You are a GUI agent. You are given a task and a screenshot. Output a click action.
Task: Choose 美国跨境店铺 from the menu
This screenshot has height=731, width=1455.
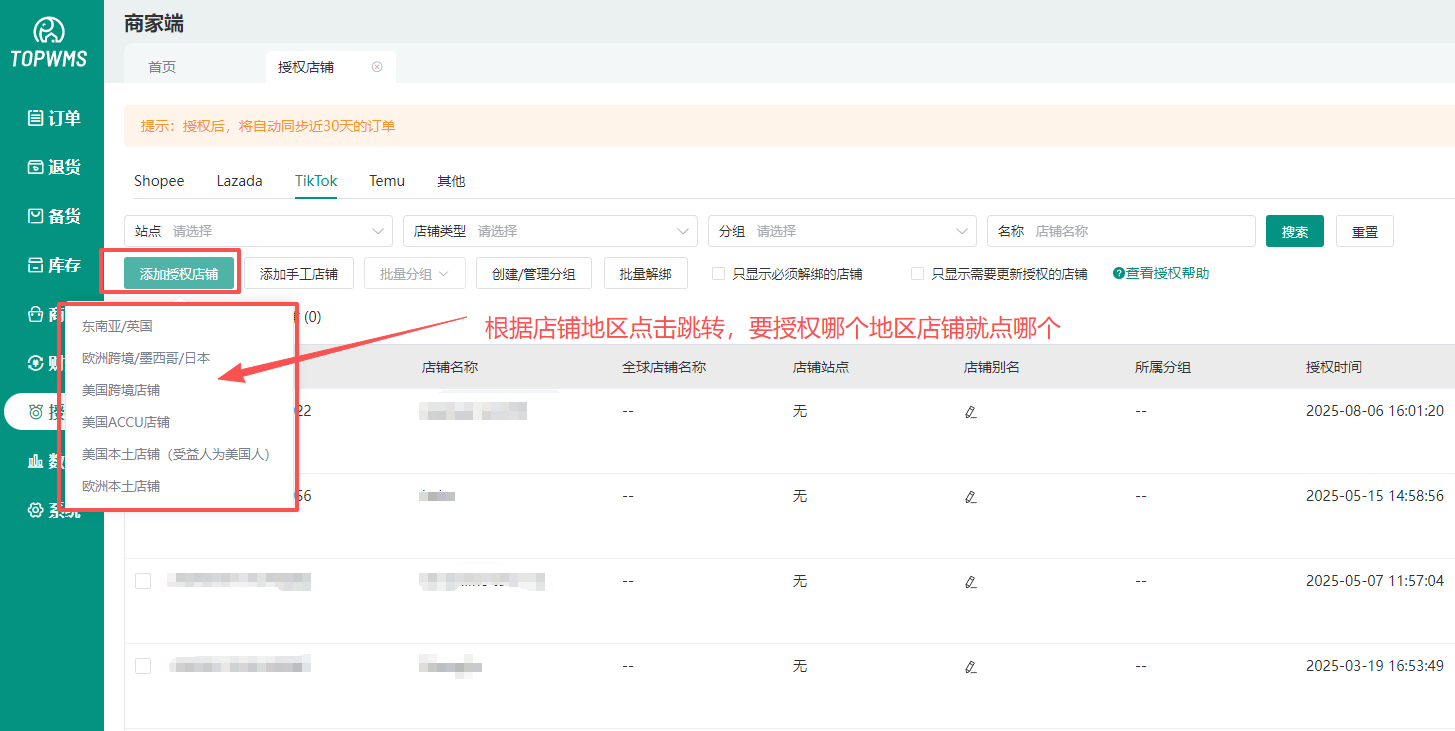121,390
